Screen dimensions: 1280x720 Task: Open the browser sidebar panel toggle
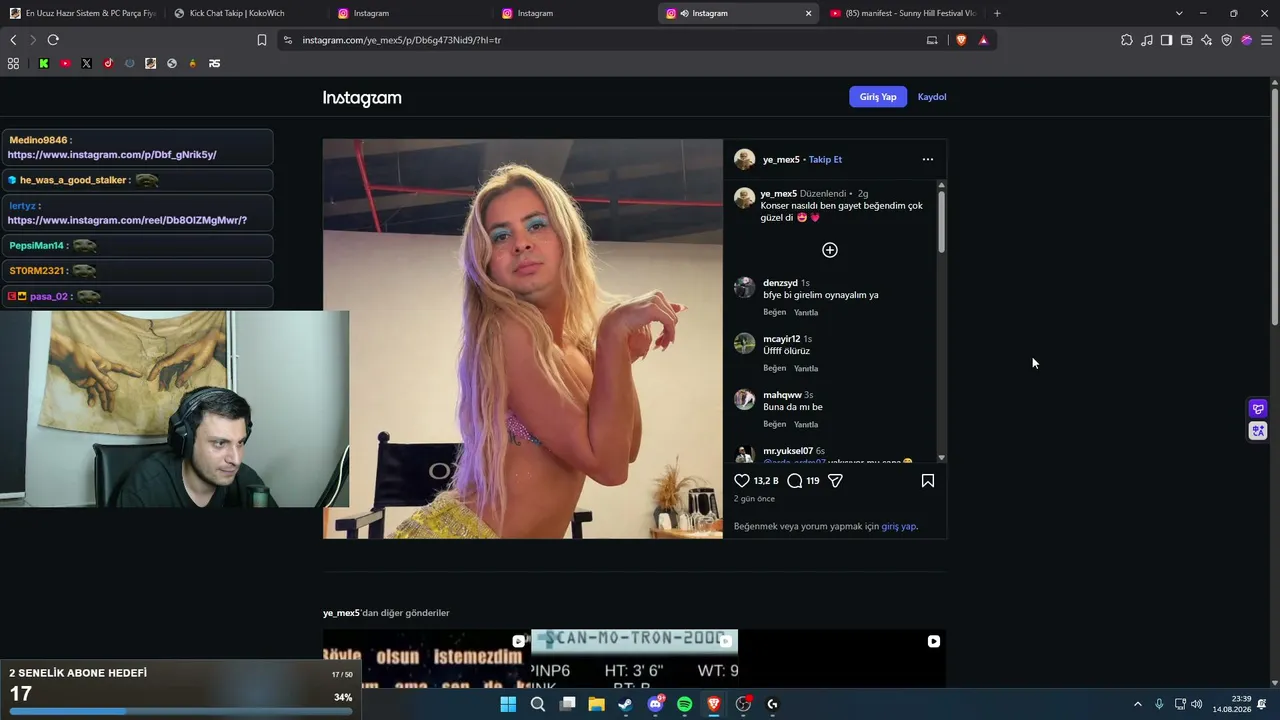(1167, 40)
